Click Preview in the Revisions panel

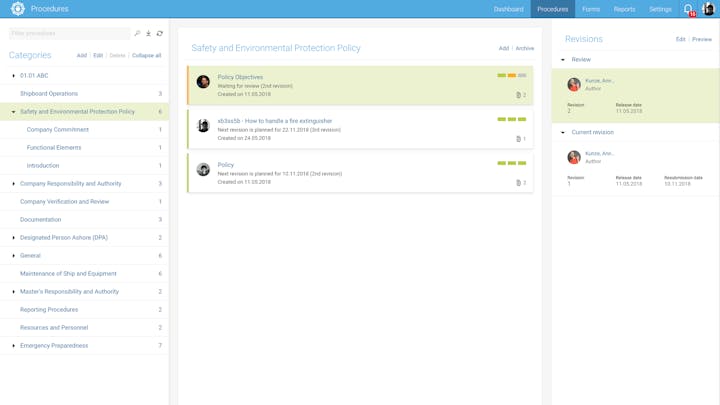coord(702,40)
